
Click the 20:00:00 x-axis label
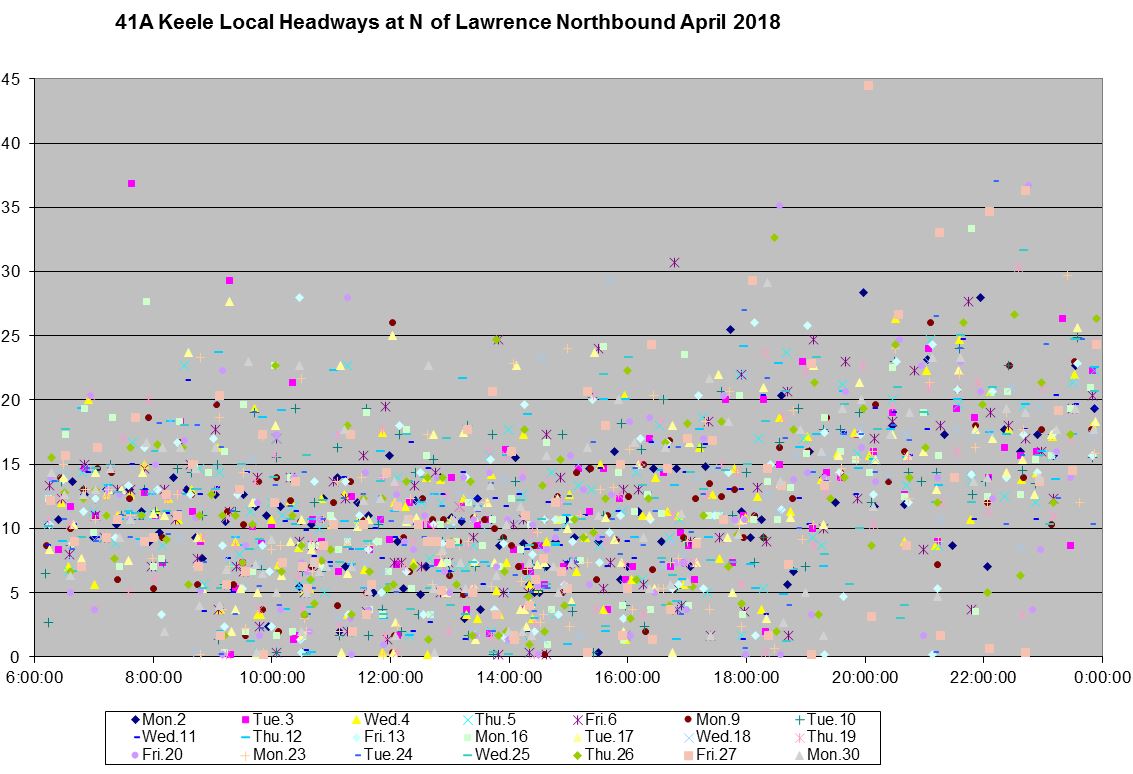(865, 676)
